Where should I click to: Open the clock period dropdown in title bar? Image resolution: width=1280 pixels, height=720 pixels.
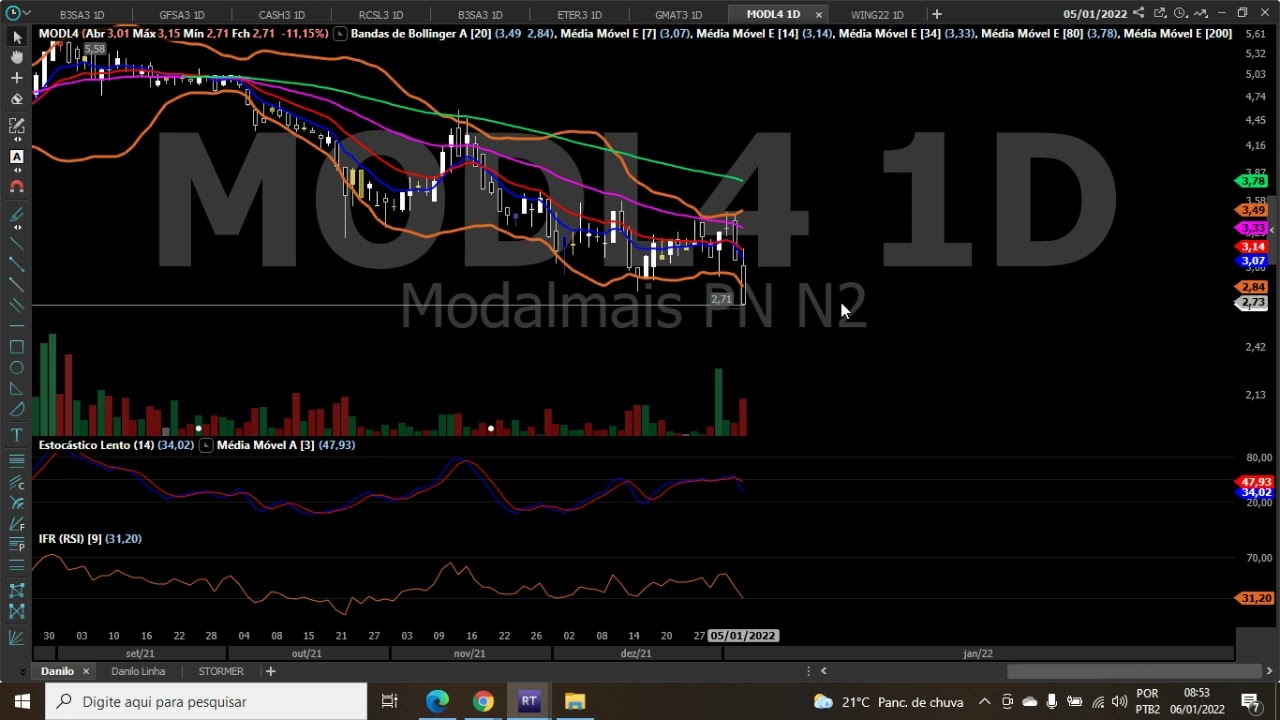[1183, 14]
